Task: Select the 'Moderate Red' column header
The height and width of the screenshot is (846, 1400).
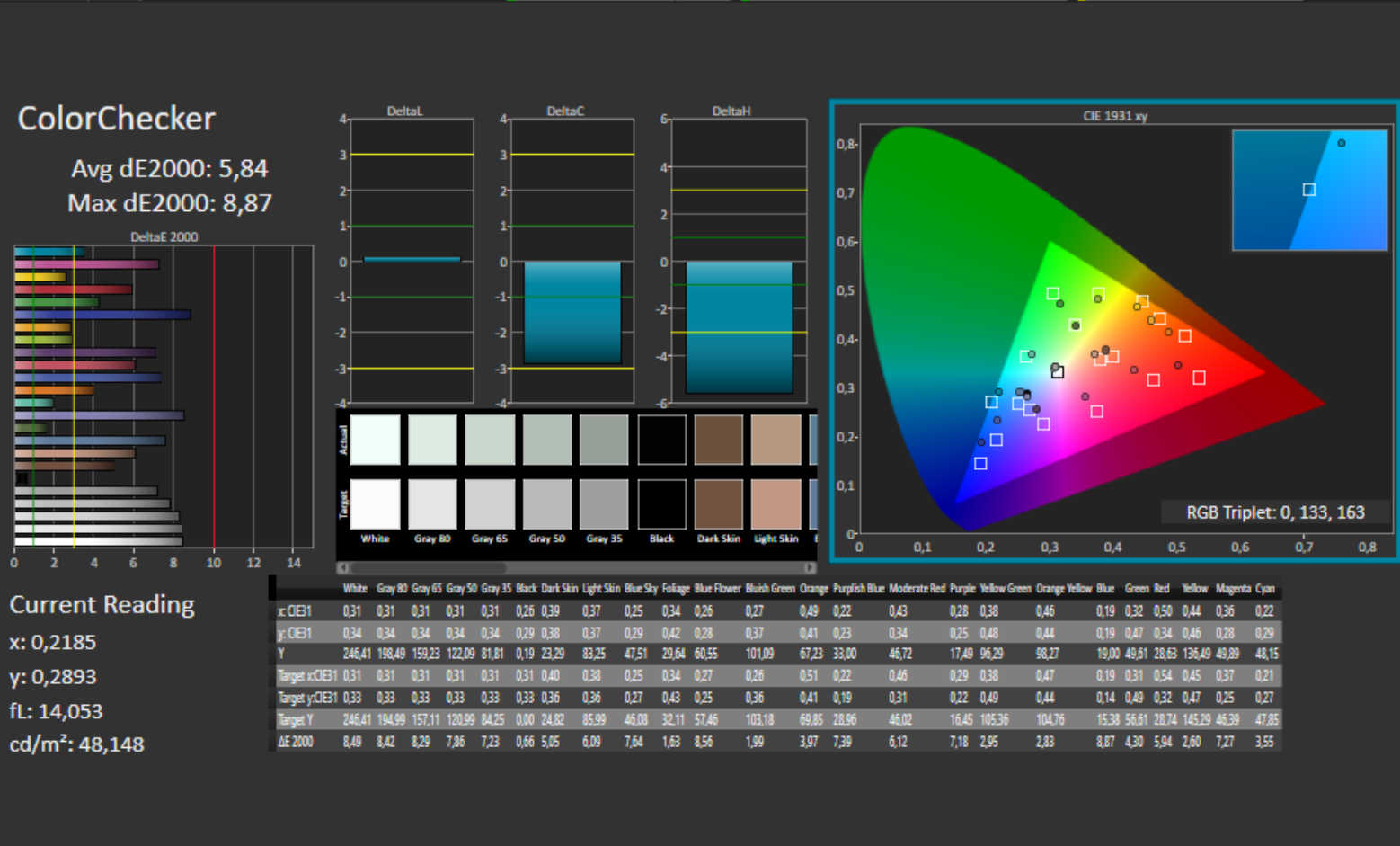Action: coord(917,589)
